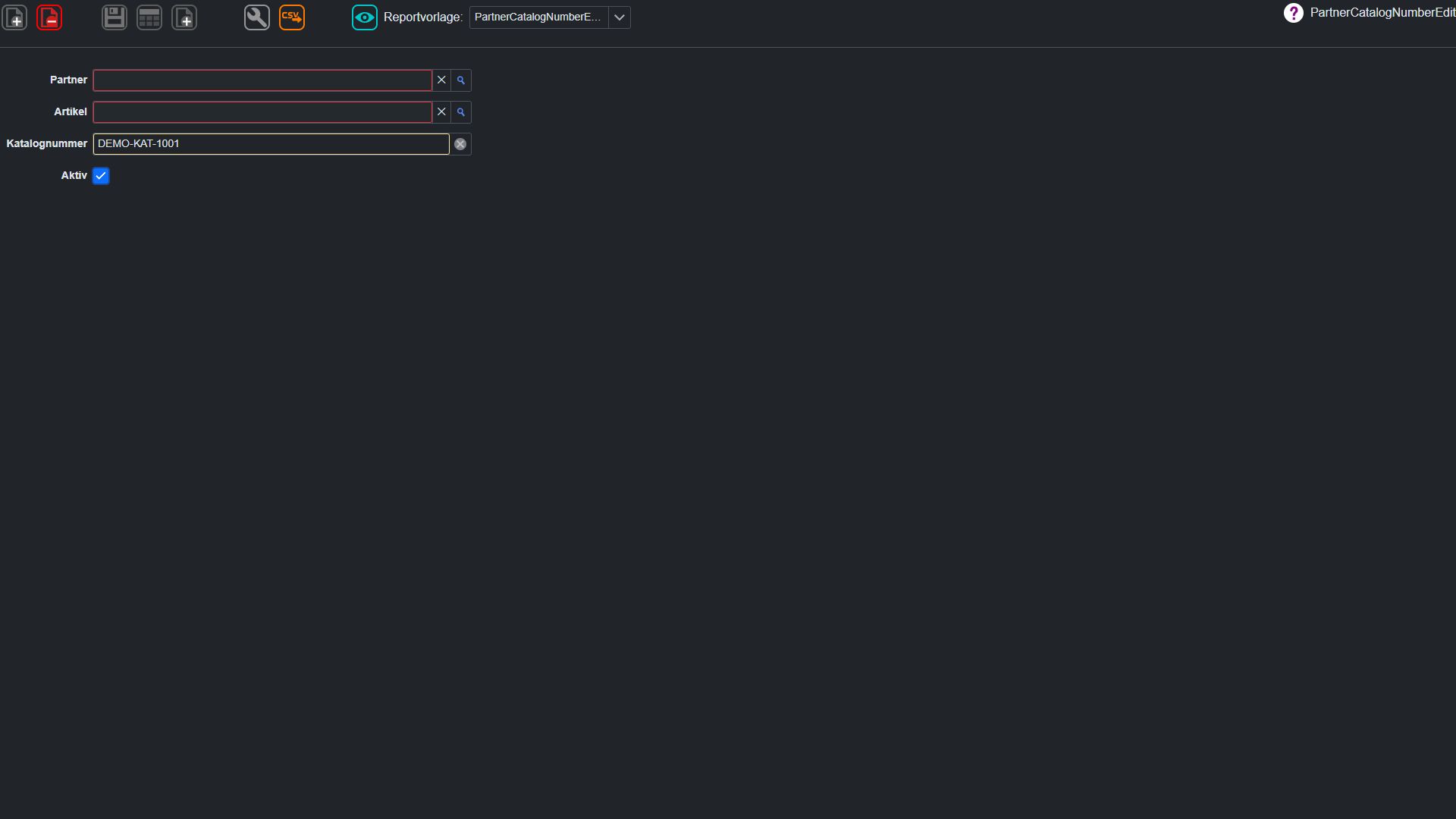The width and height of the screenshot is (1456, 819).
Task: Click the floppy disk save icon
Action: [115, 17]
